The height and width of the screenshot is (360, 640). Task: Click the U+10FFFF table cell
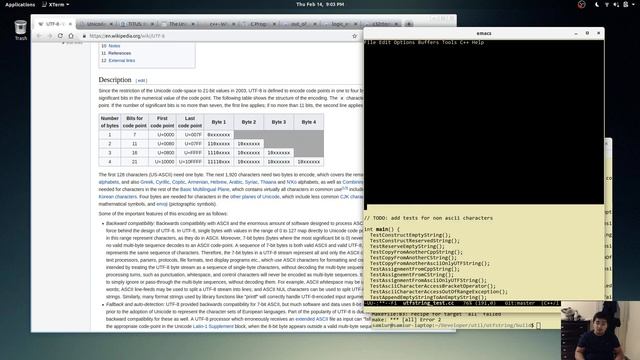[190, 162]
